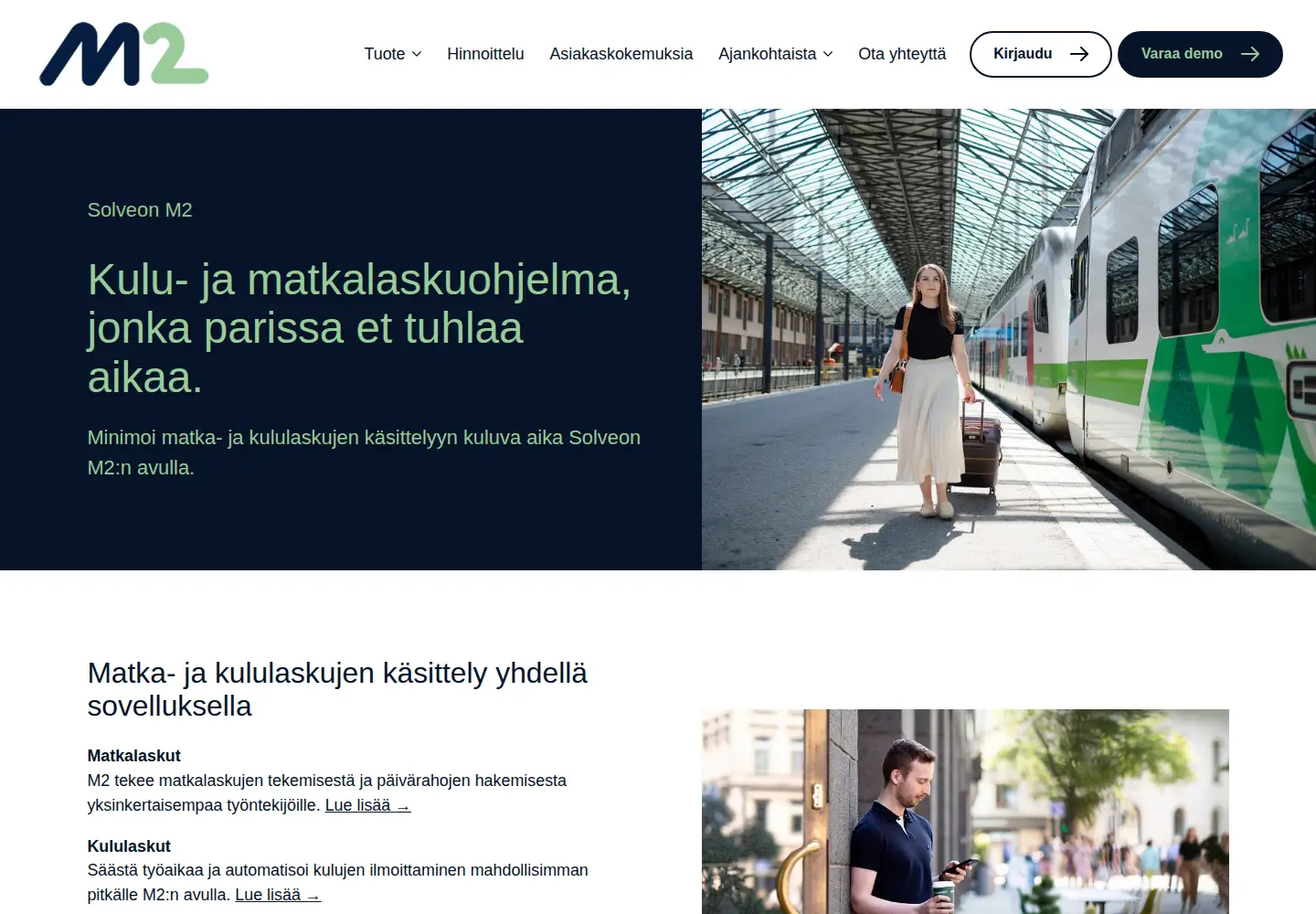Click the Minimoi matka- ja kululaskujen paragraph
Image resolution: width=1316 pixels, height=914 pixels.
click(x=364, y=452)
